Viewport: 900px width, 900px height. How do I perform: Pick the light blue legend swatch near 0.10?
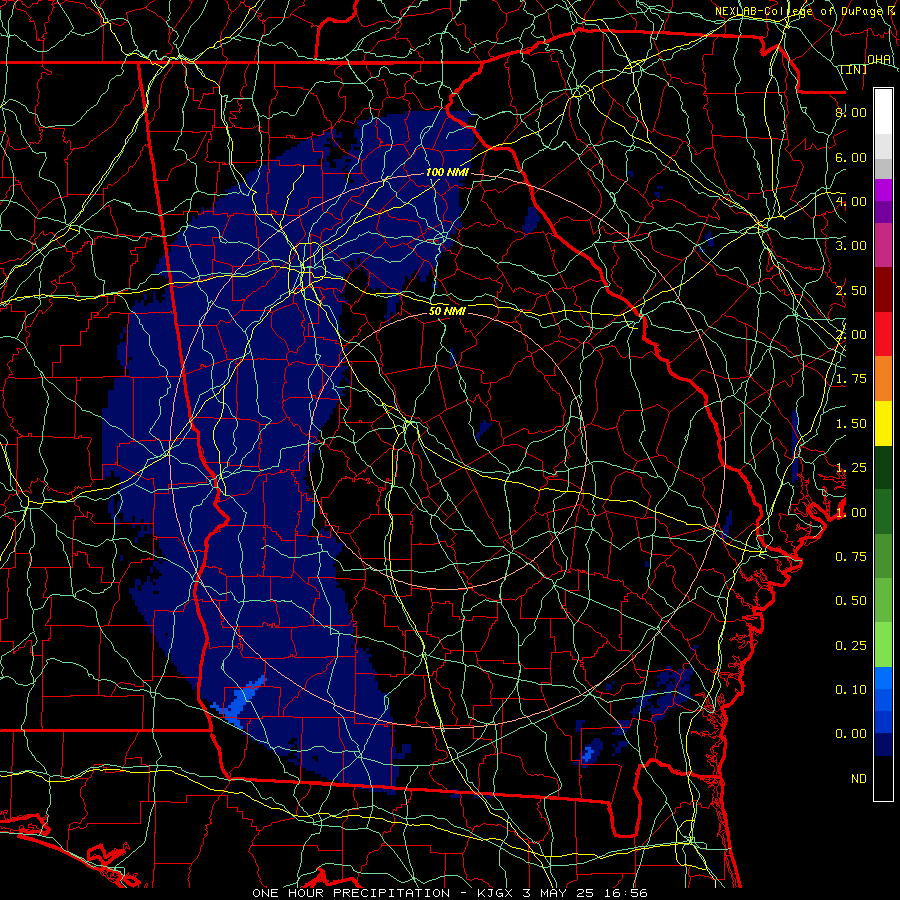click(x=883, y=678)
